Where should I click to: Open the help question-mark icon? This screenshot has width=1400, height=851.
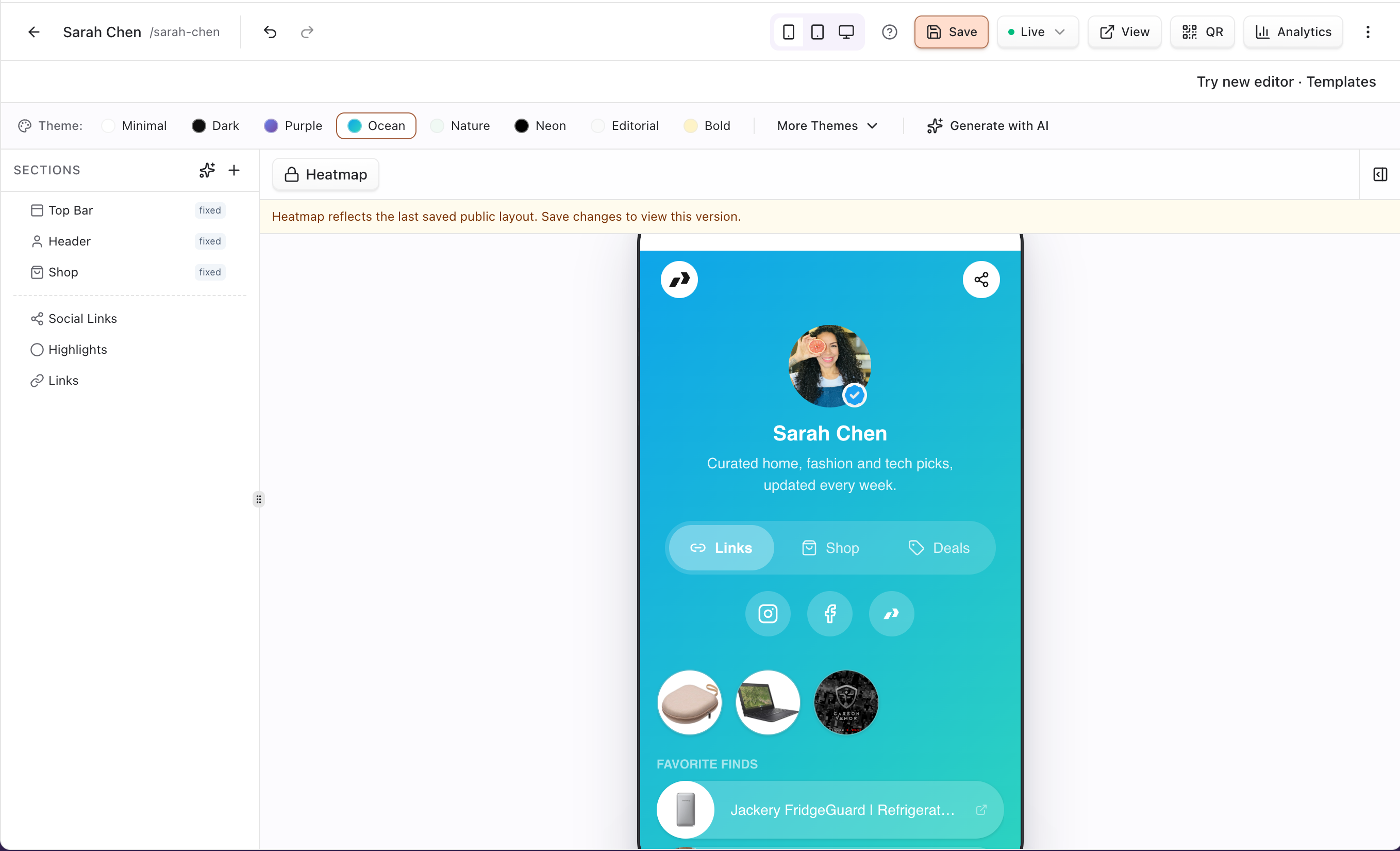(889, 32)
